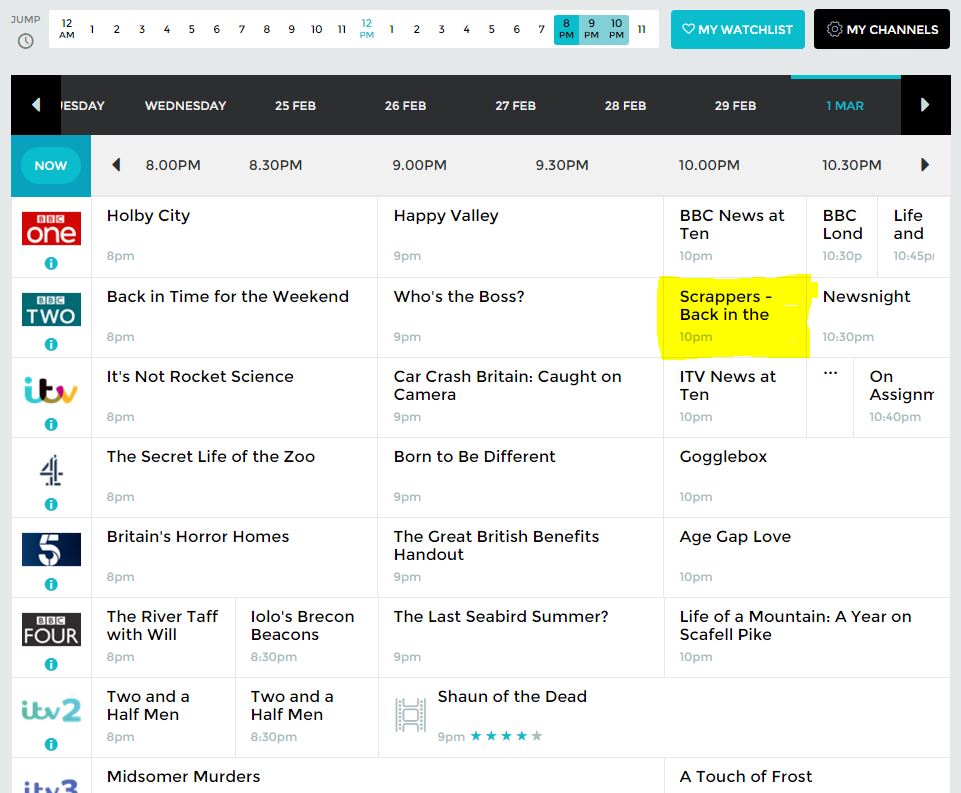961x793 pixels.
Task: Open Back in Time for the Weekend
Action: (x=234, y=317)
